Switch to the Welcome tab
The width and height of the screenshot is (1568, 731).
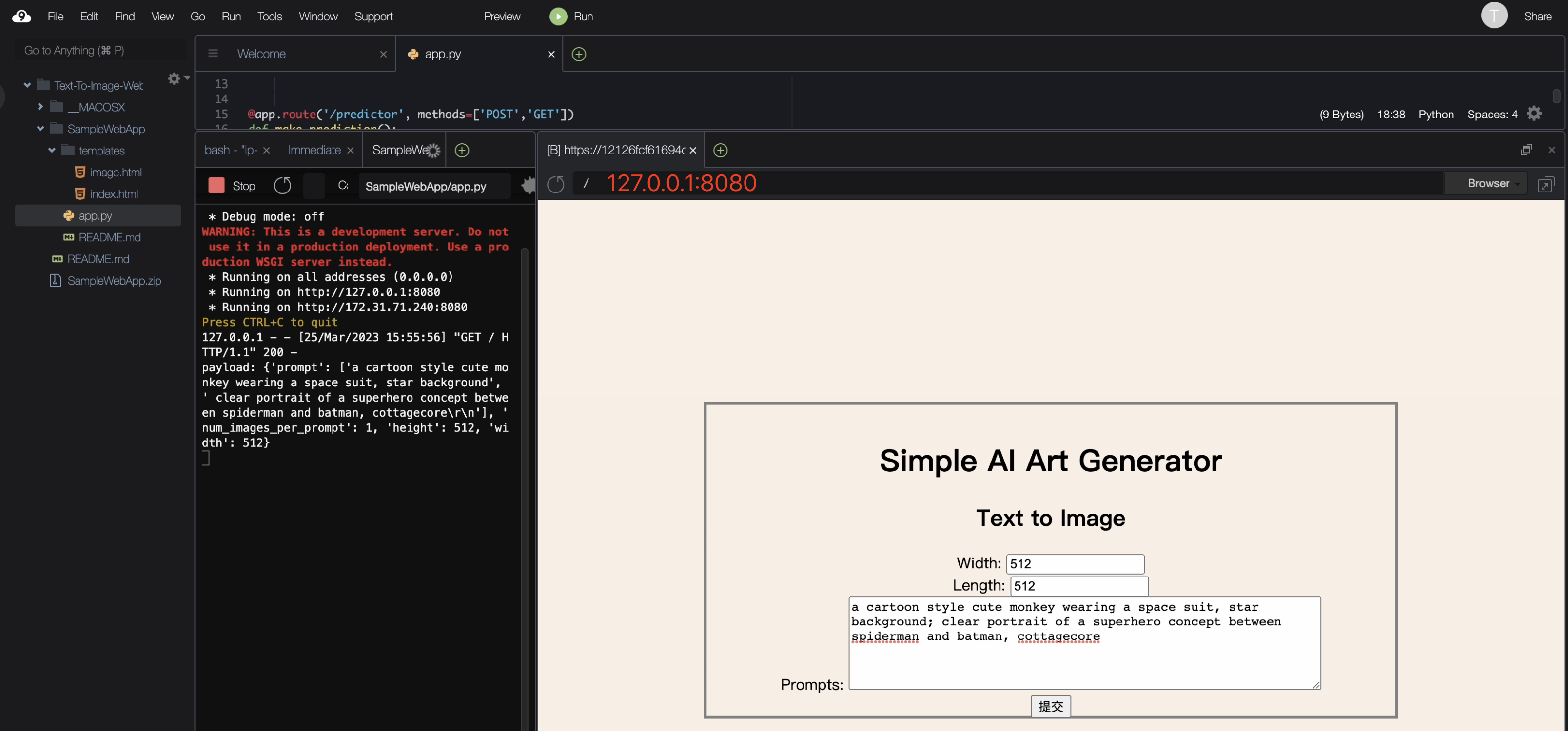pos(261,54)
